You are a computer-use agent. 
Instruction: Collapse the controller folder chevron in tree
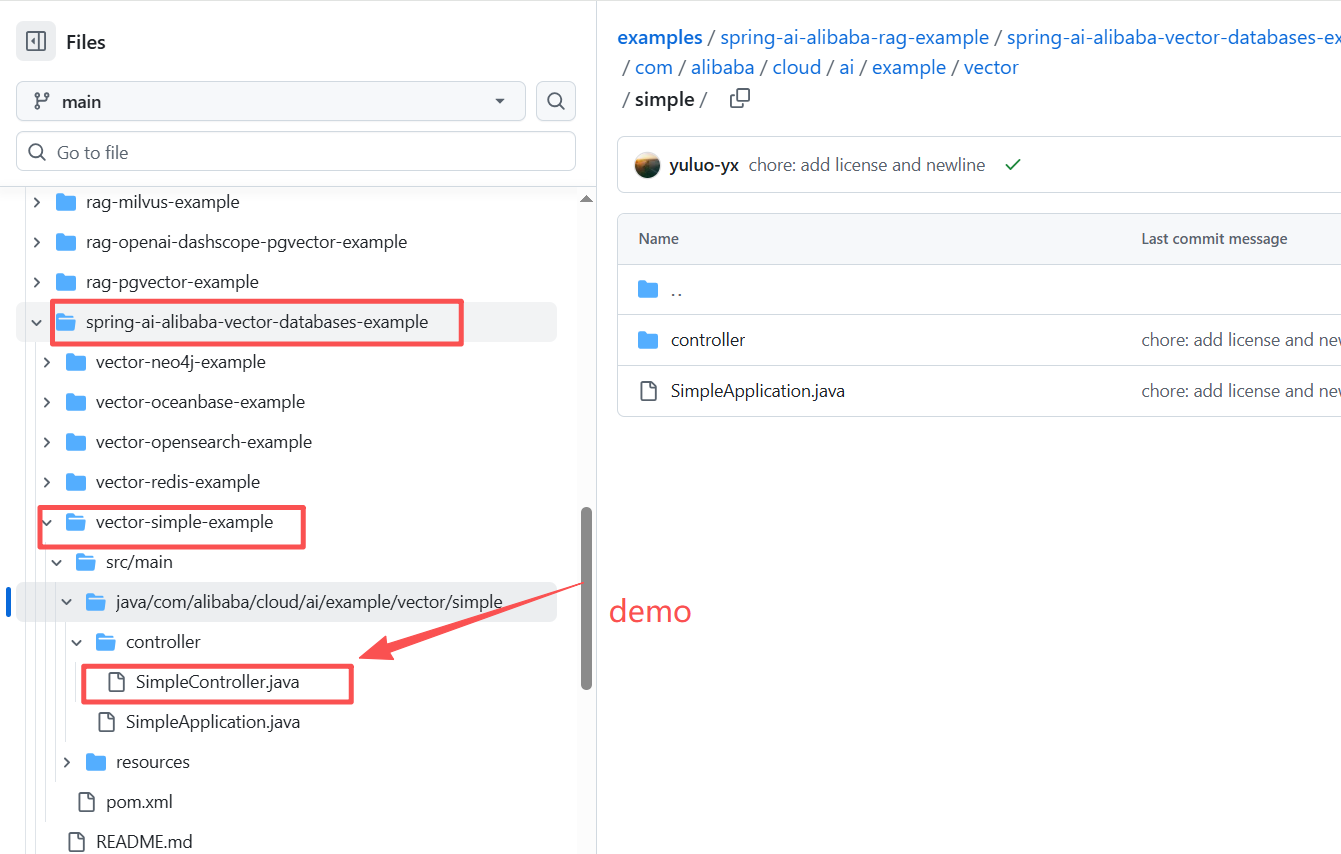click(x=77, y=642)
